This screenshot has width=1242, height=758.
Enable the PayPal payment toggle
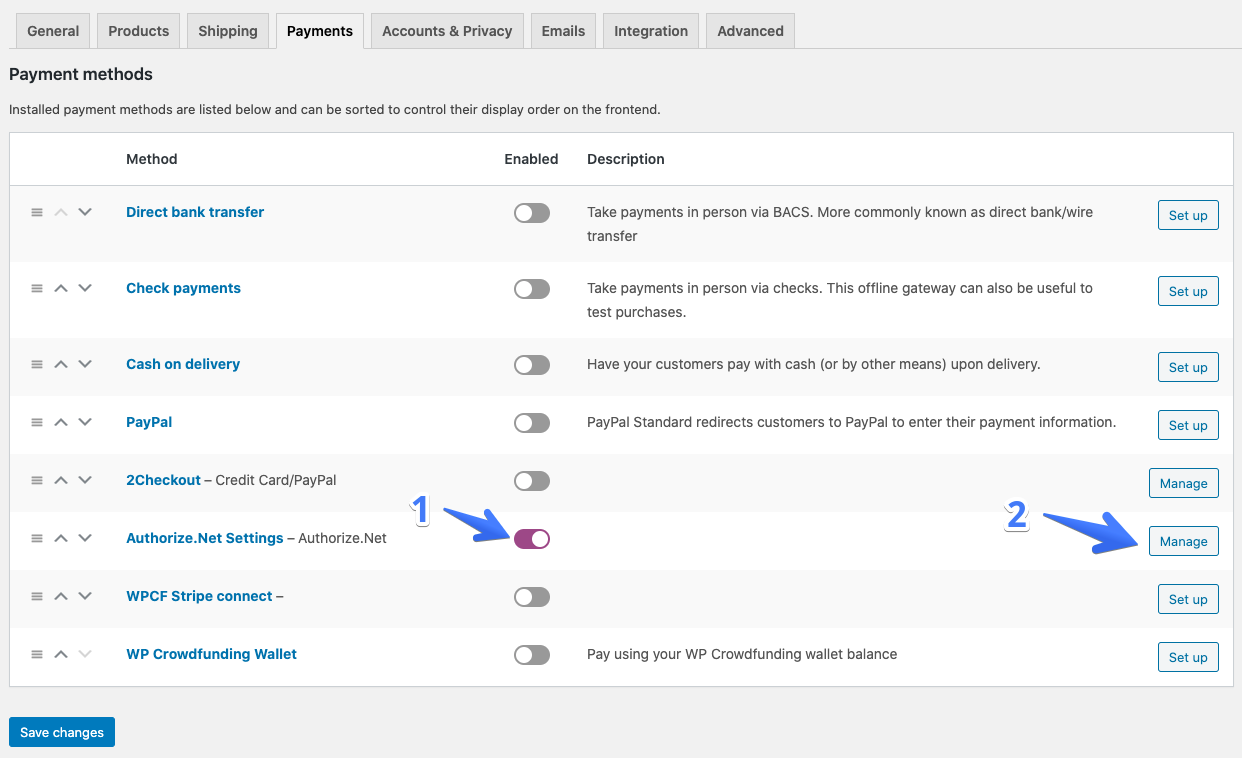click(x=532, y=423)
